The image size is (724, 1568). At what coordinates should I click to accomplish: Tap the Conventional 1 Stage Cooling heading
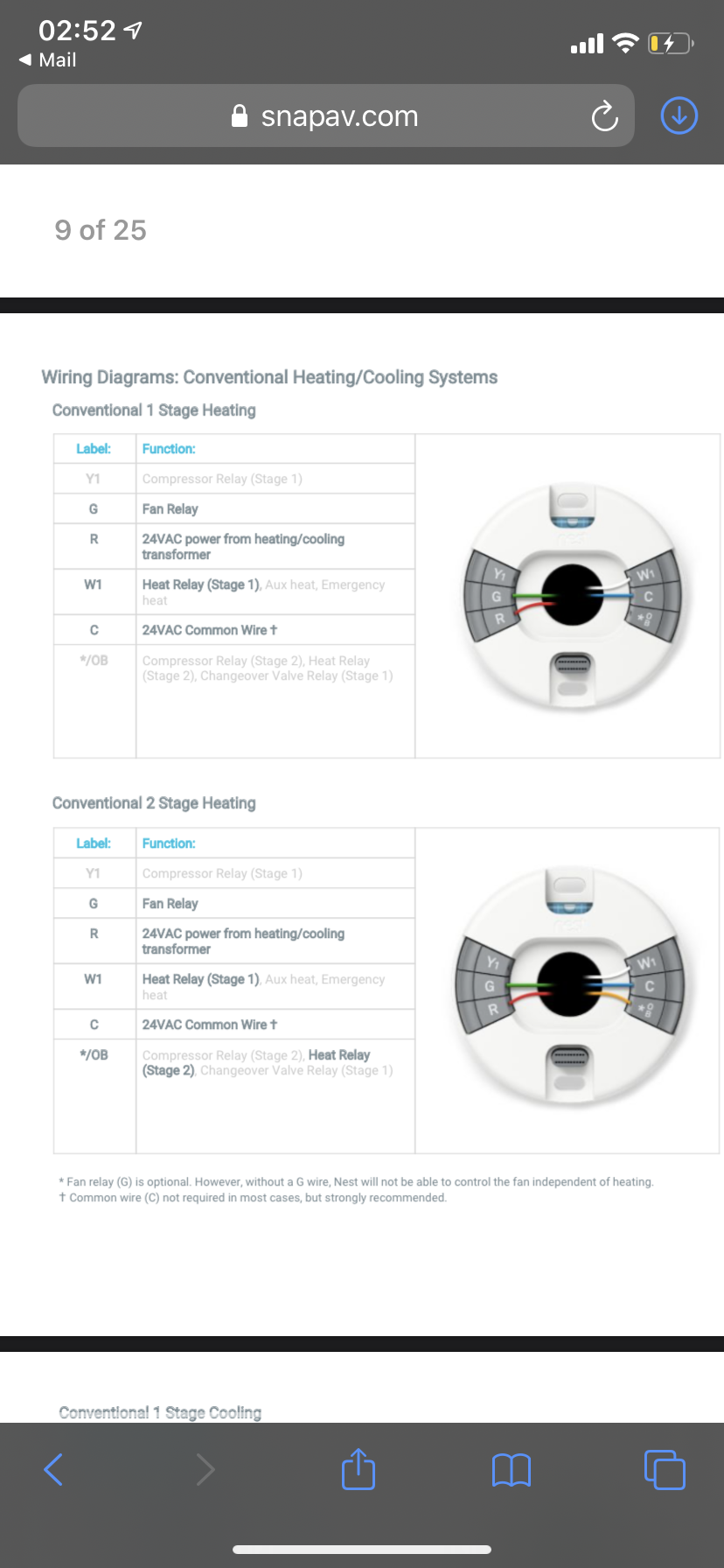coord(160,1412)
